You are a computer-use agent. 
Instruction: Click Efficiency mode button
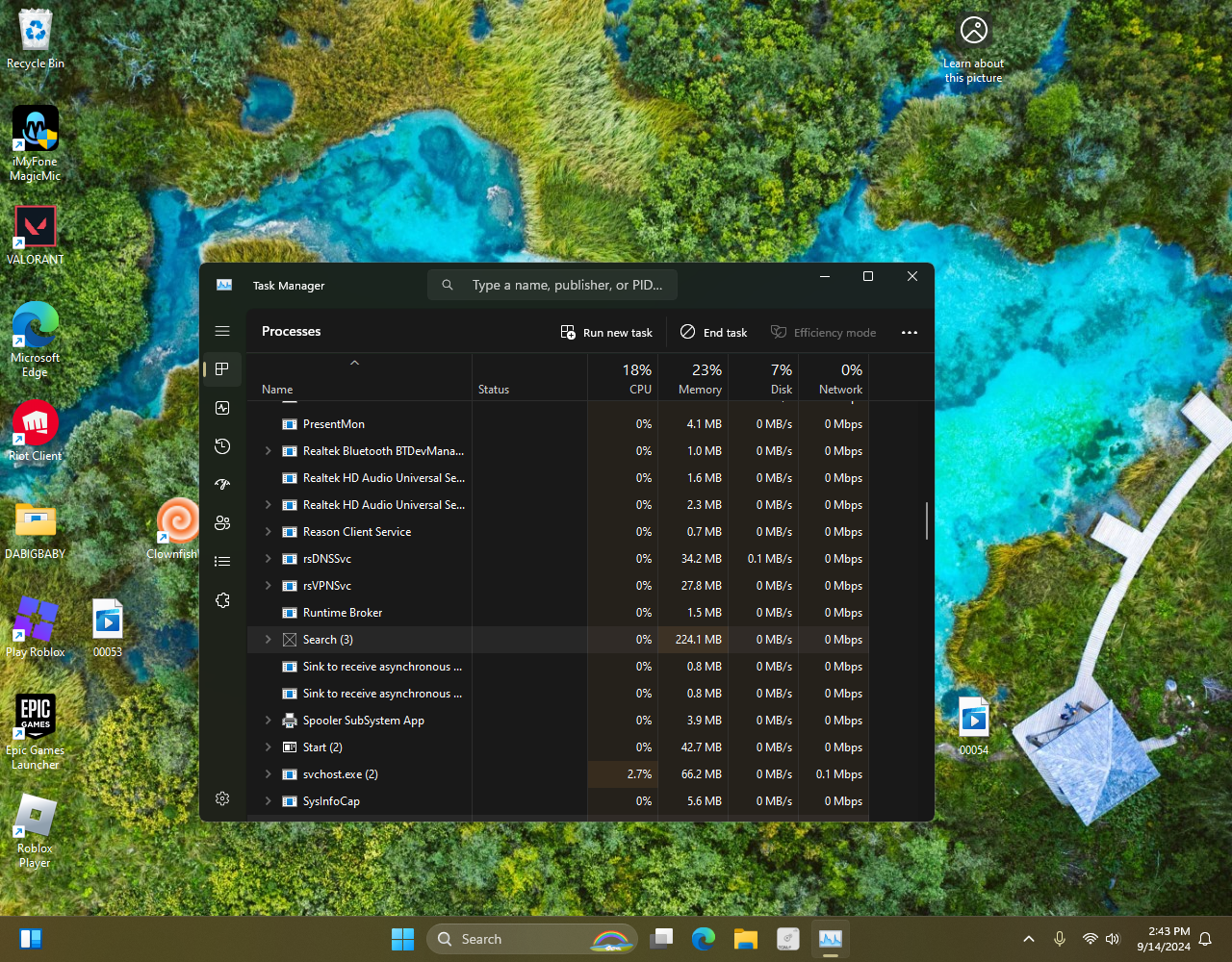pos(824,332)
